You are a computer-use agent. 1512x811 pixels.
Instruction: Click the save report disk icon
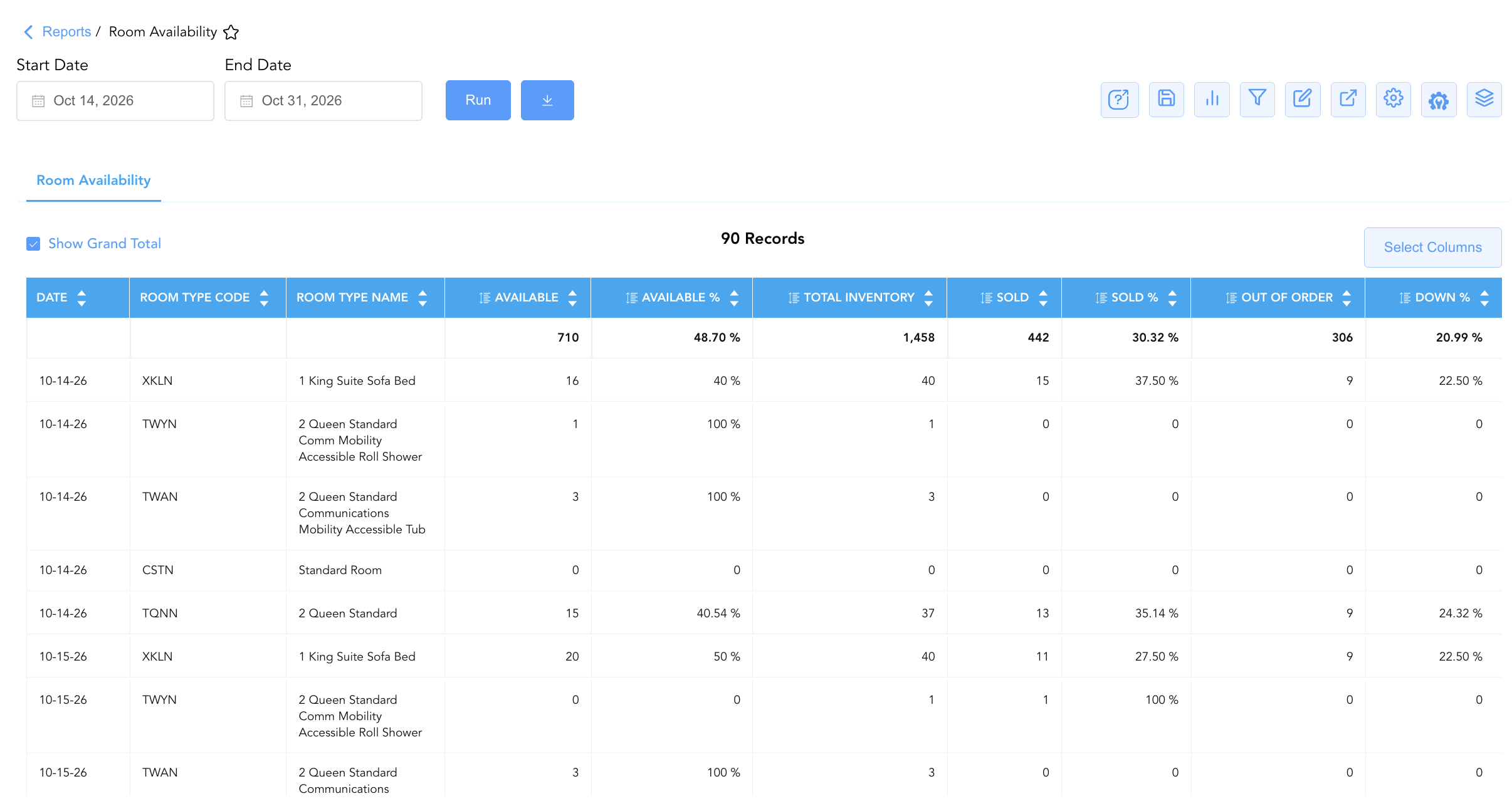[x=1166, y=100]
